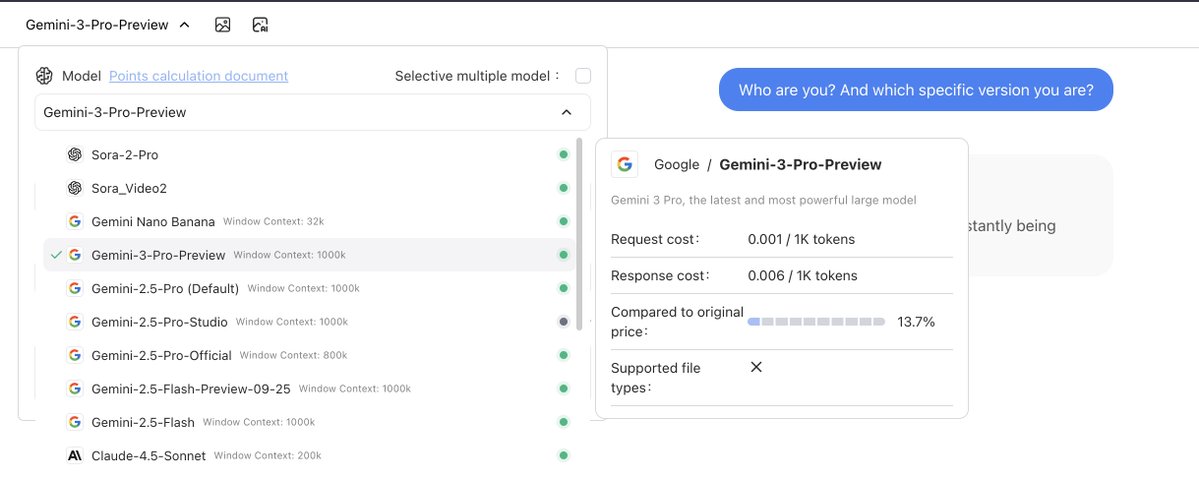Select the Sora_Video2 model
This screenshot has height=478, width=1199.
point(312,188)
